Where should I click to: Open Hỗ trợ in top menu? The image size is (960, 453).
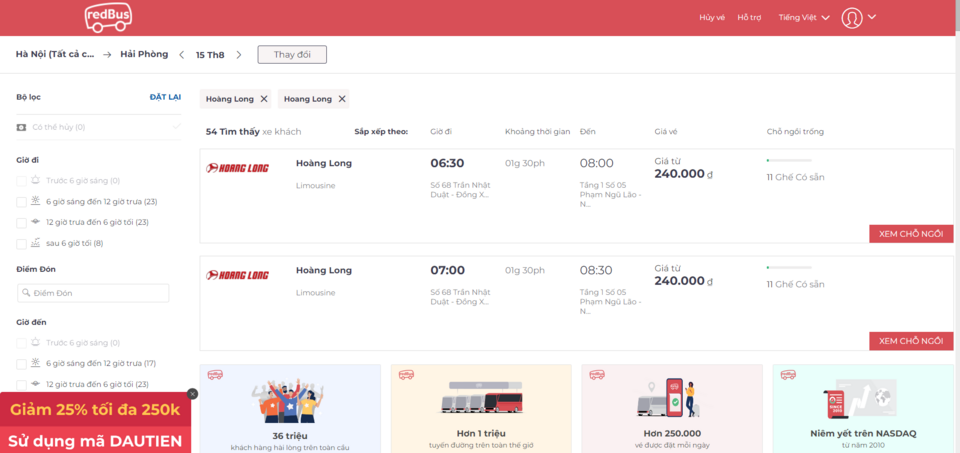click(749, 18)
